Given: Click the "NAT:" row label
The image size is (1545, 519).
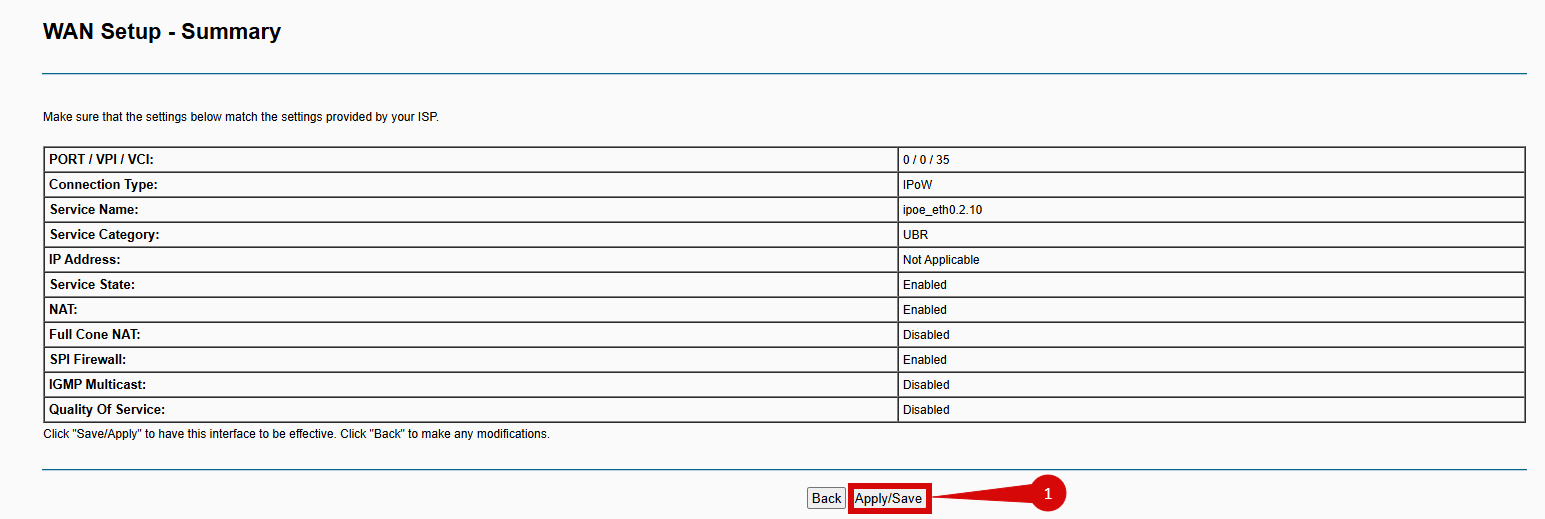Looking at the screenshot, I should point(63,310).
